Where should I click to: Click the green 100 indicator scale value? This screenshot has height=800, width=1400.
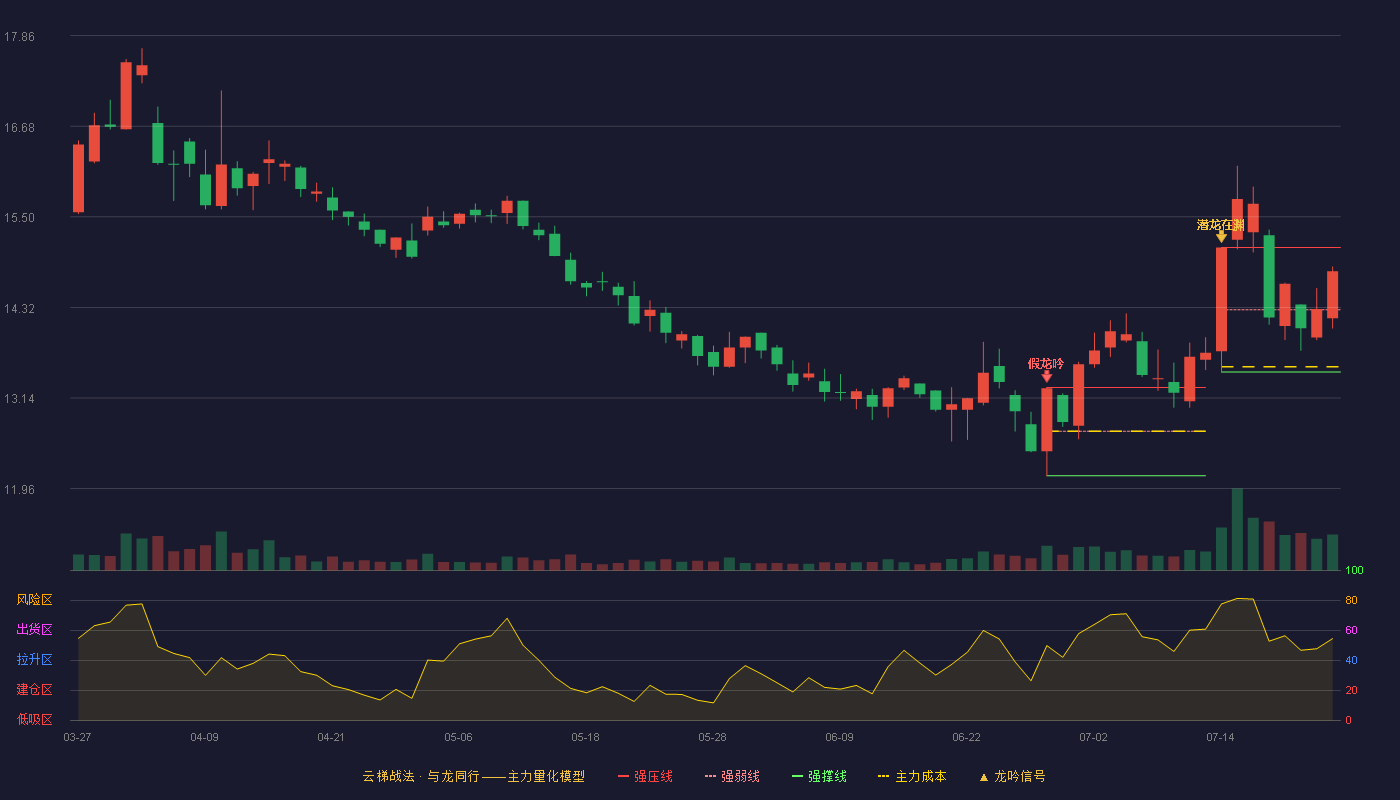pos(1354,571)
